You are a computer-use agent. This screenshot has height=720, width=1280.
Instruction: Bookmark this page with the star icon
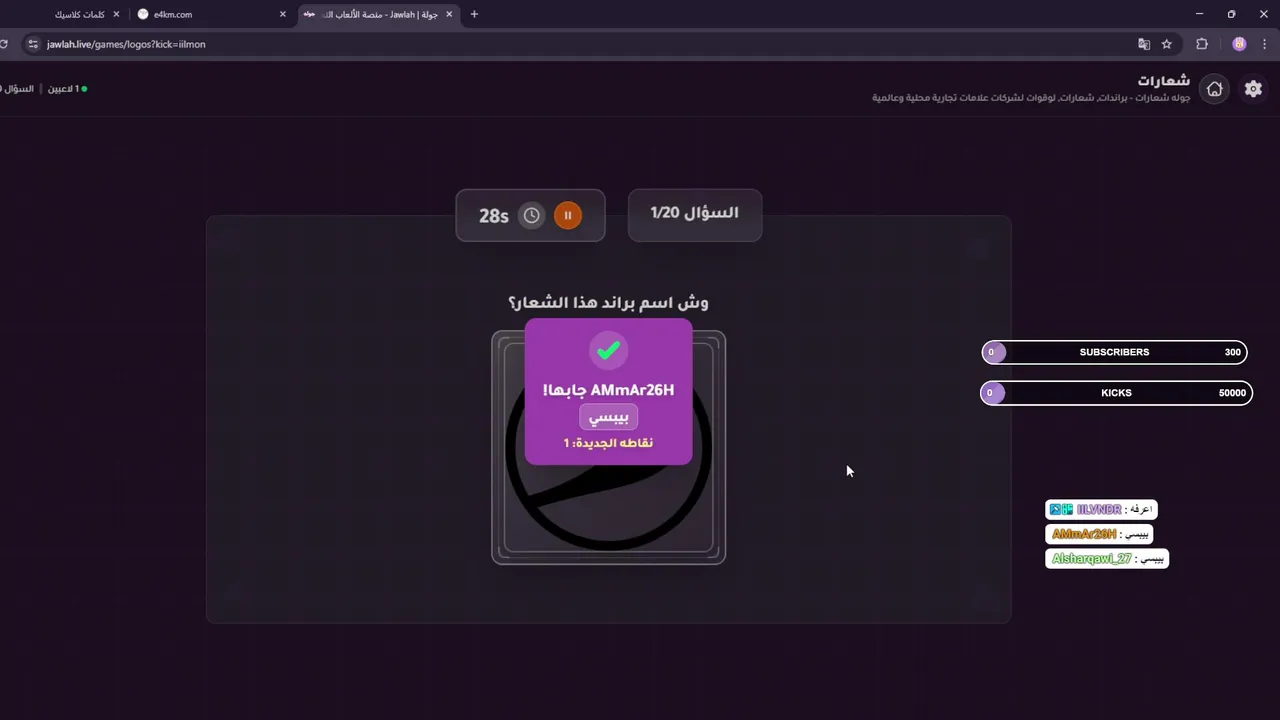[x=1166, y=44]
